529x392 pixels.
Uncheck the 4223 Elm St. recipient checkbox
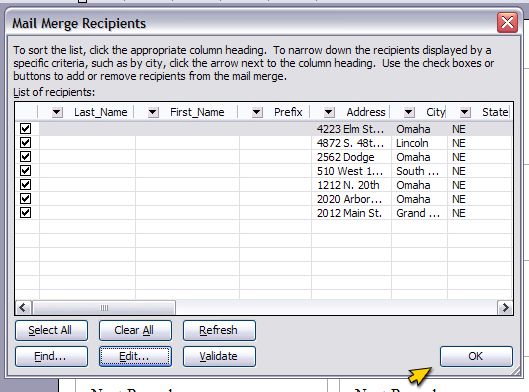(25, 129)
